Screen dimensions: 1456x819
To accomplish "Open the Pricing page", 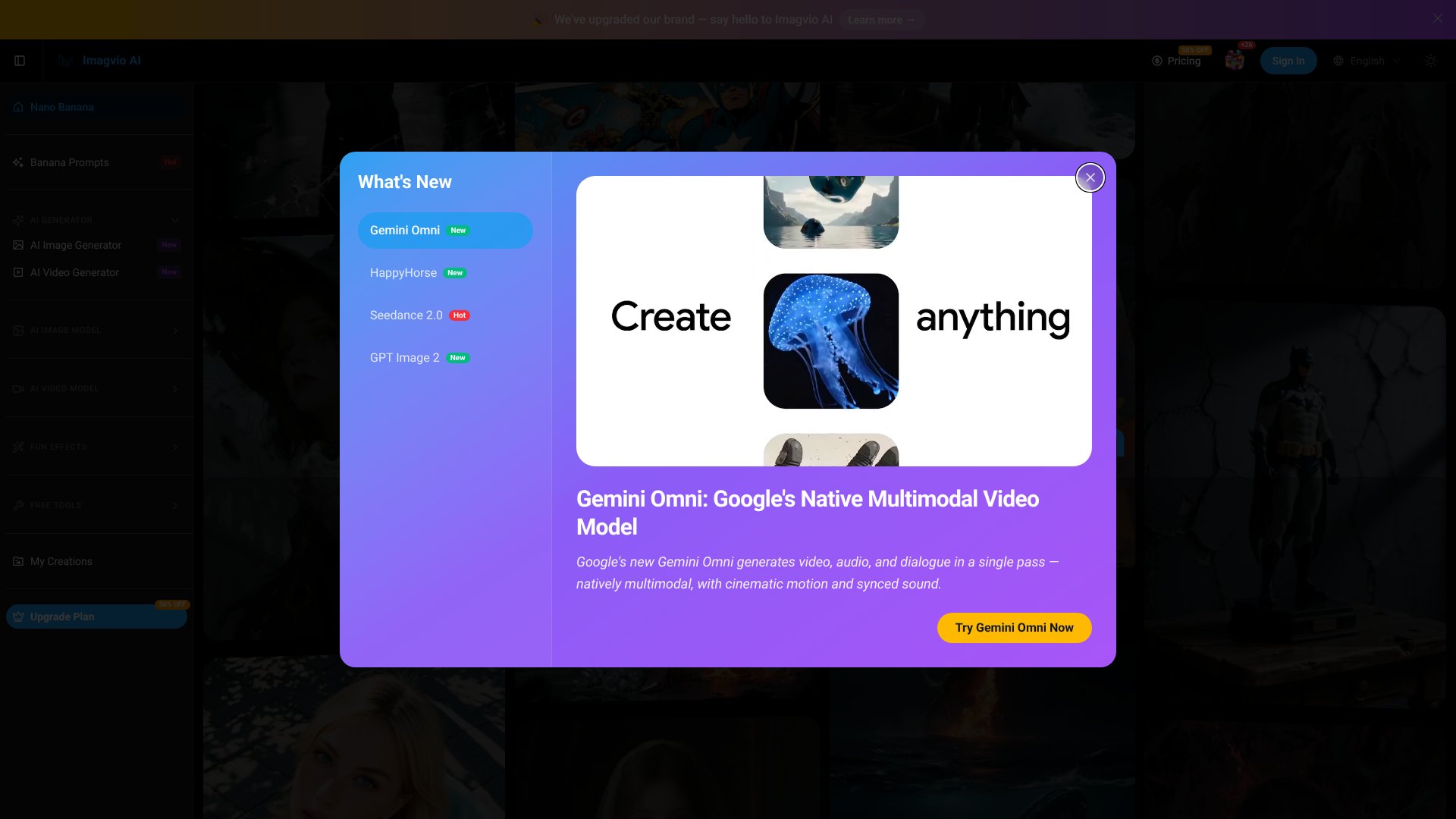I will (1176, 61).
